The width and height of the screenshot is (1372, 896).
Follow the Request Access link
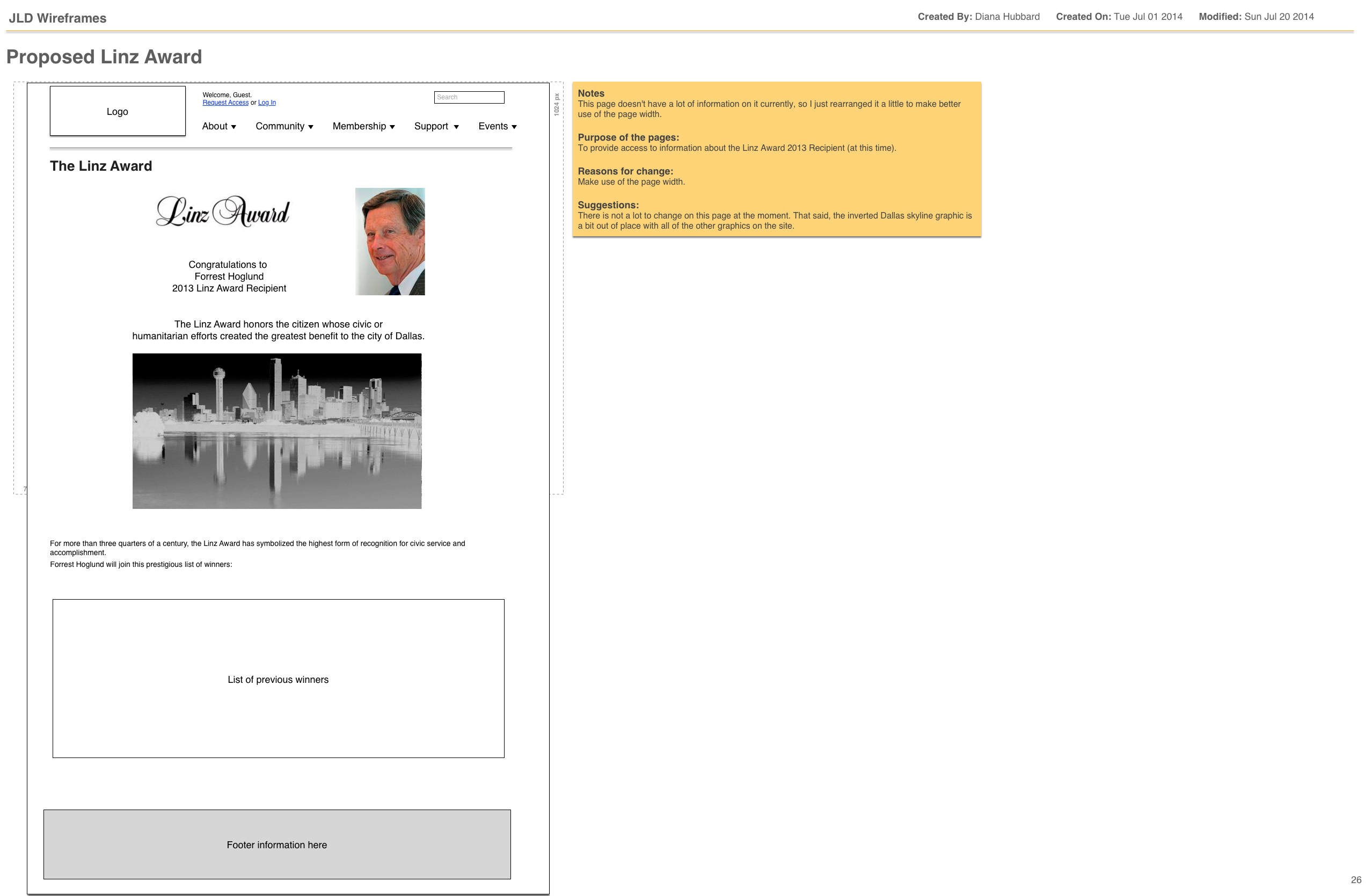click(225, 103)
